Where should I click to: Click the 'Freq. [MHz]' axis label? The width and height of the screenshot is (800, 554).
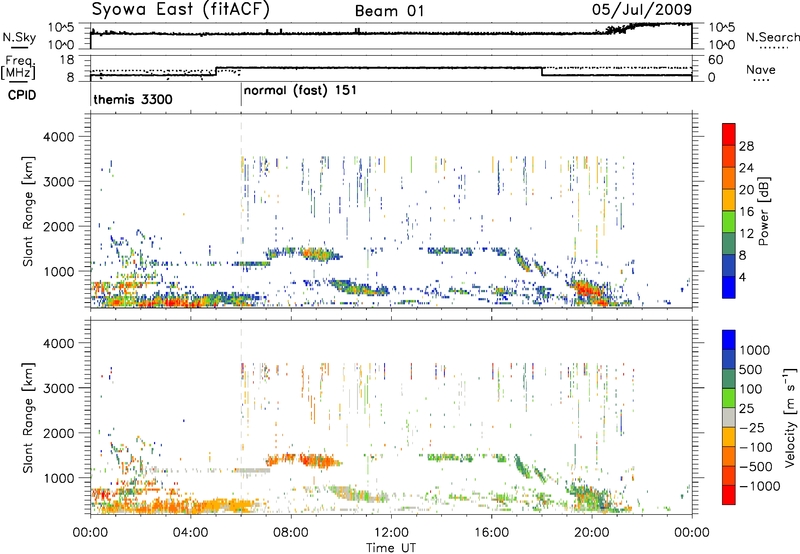[18, 68]
